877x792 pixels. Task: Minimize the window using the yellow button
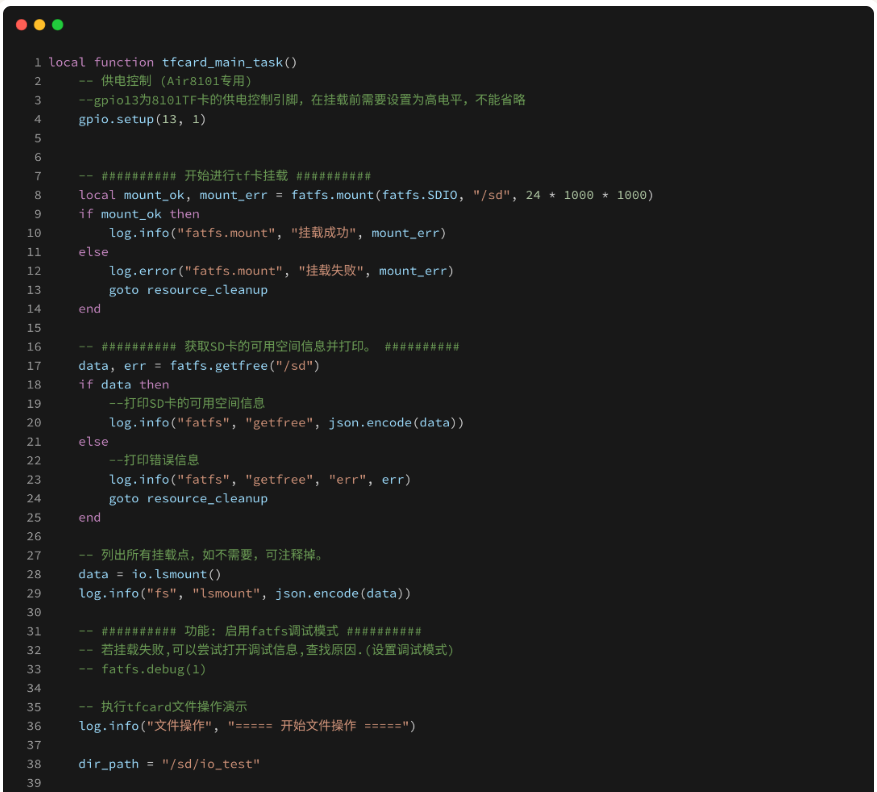[x=40, y=25]
